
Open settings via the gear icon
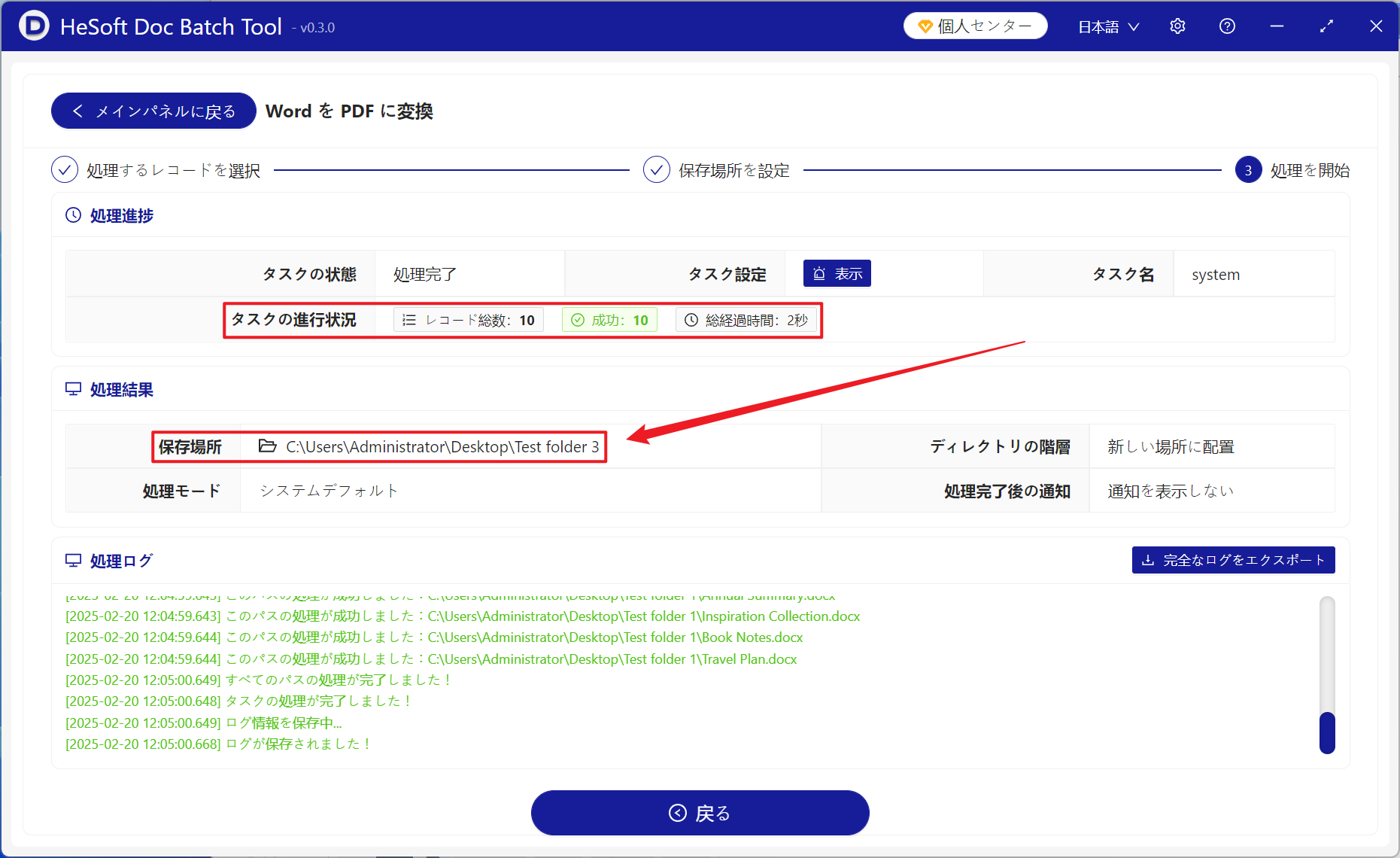point(1177,26)
